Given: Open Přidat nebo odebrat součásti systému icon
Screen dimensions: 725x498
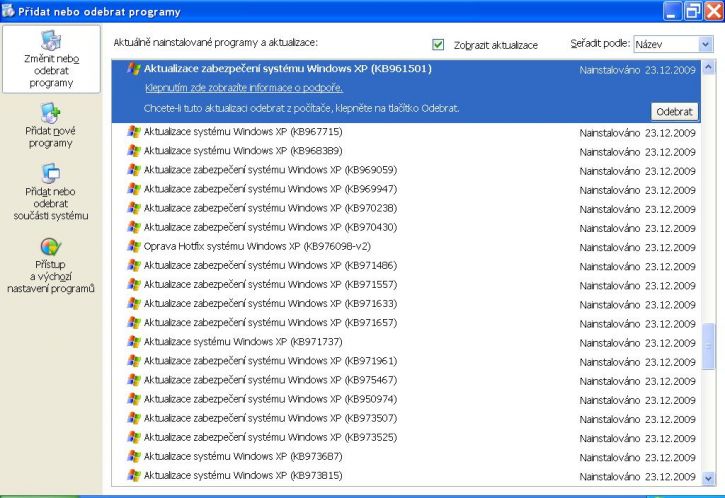Looking at the screenshot, I should coord(50,174).
